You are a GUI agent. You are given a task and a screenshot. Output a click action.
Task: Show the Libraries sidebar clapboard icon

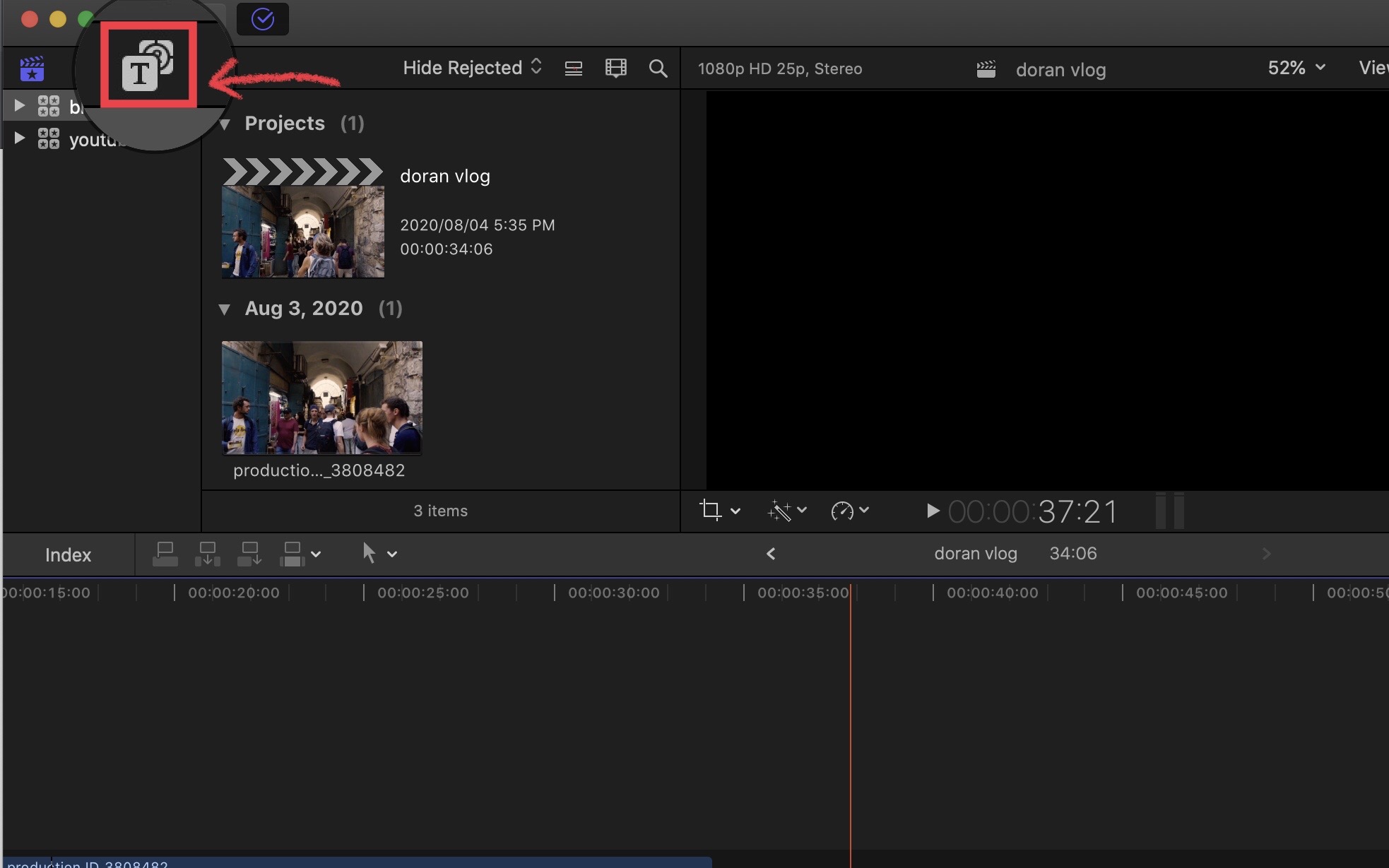tap(32, 69)
